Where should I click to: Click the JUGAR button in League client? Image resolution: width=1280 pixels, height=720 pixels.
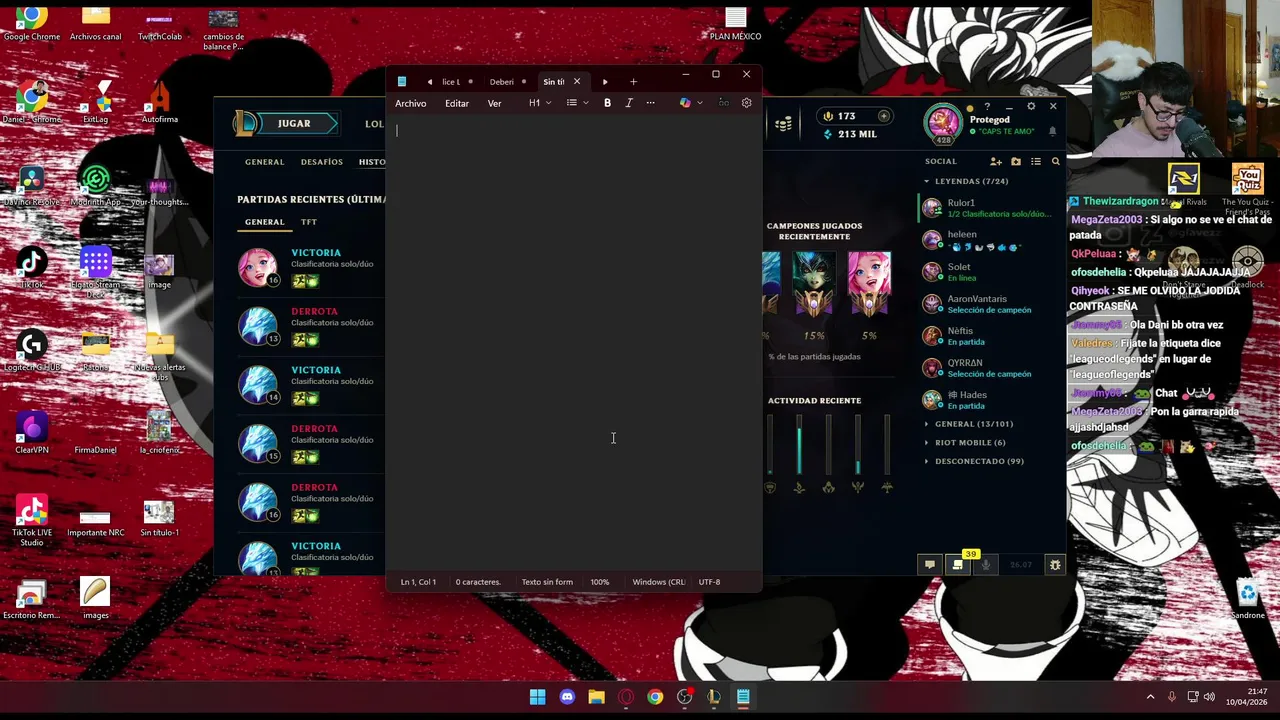[x=293, y=123]
